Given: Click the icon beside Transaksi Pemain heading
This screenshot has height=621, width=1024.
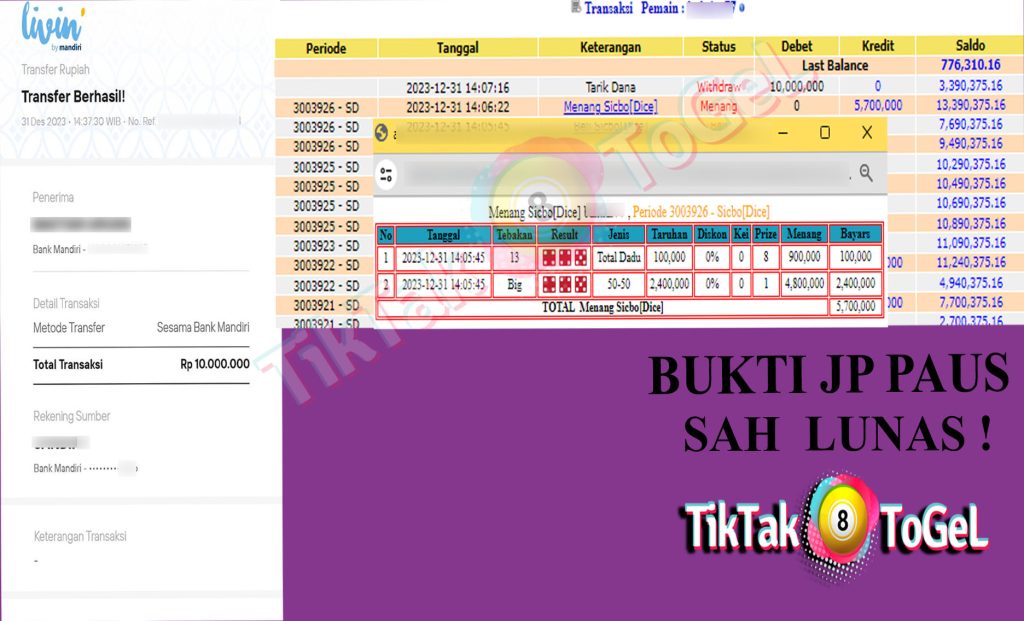Looking at the screenshot, I should [x=576, y=7].
